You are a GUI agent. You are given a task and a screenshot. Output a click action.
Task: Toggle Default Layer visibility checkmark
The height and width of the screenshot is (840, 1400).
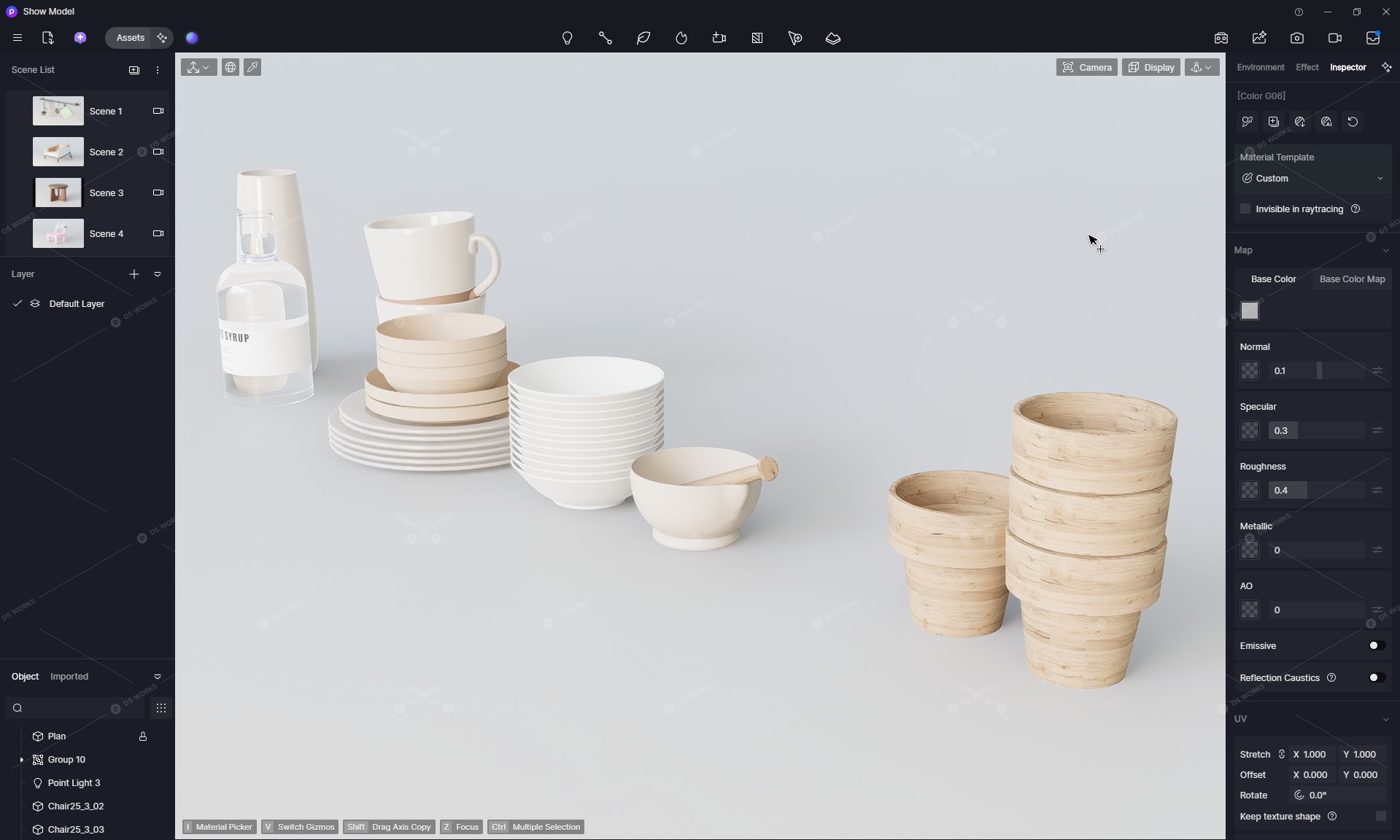tap(18, 303)
